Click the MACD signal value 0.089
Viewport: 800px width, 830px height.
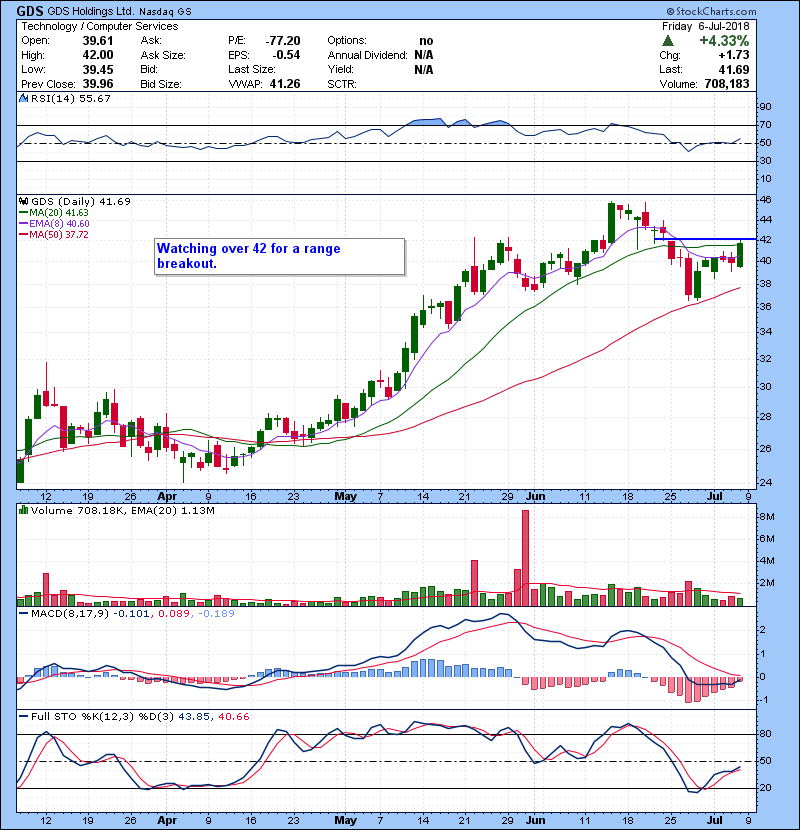[x=174, y=614]
